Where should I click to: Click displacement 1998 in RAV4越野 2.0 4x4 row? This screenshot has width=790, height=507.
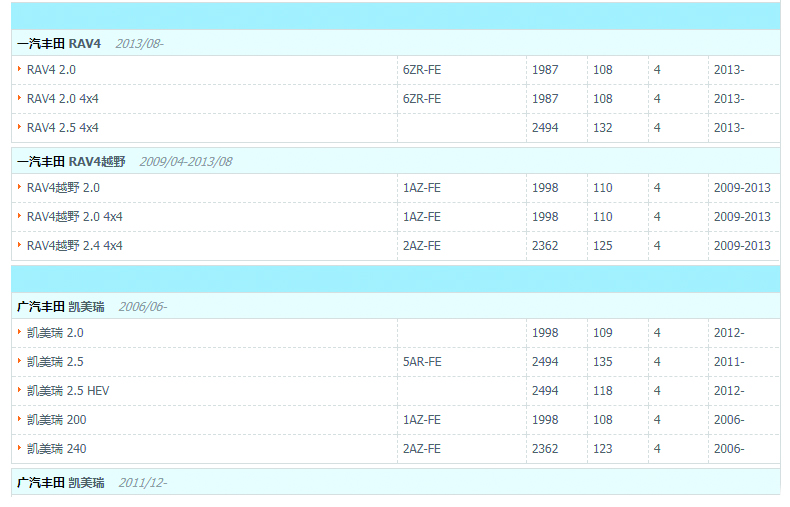tap(545, 217)
